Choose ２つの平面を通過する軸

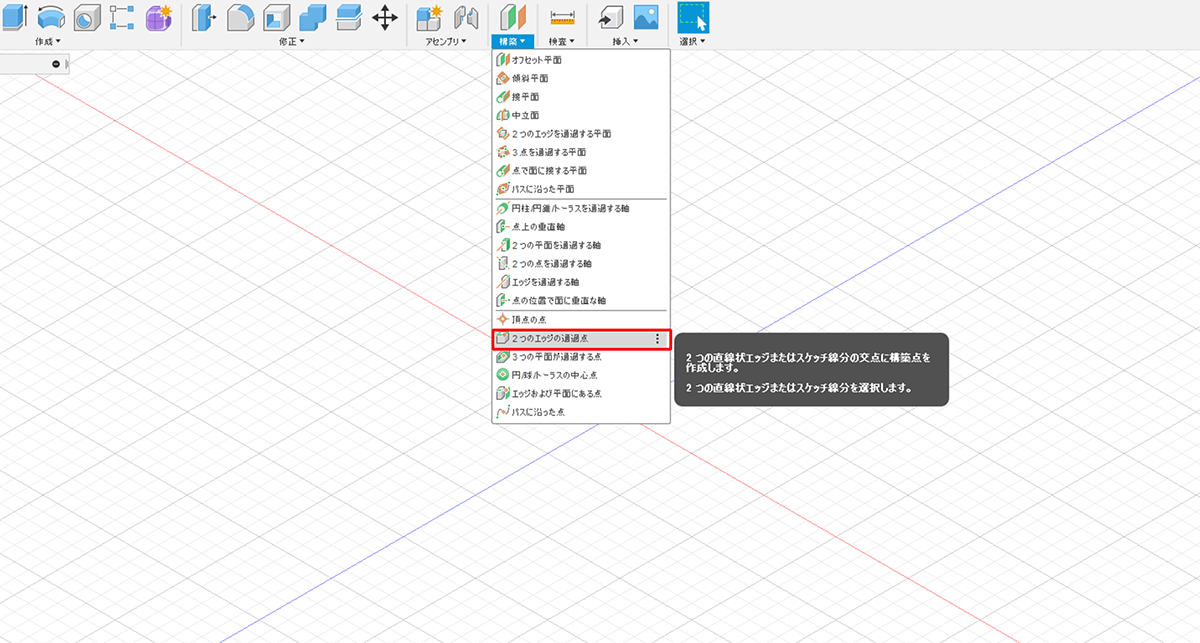[x=581, y=245]
